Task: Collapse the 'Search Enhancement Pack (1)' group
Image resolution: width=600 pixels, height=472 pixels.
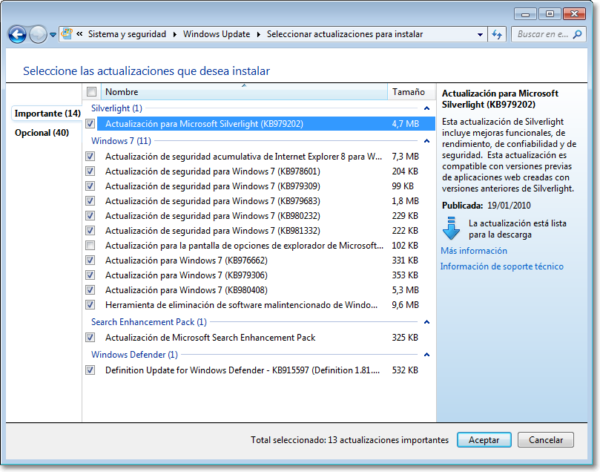Action: (x=427, y=322)
